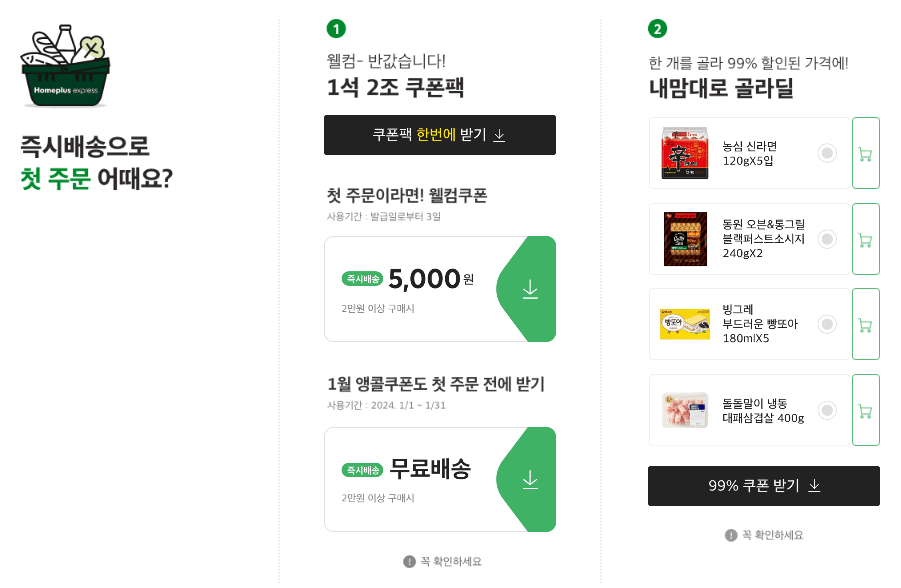The height and width of the screenshot is (588, 901).
Task: Click the 대패삼겹살 product thumbnail
Action: click(x=683, y=411)
